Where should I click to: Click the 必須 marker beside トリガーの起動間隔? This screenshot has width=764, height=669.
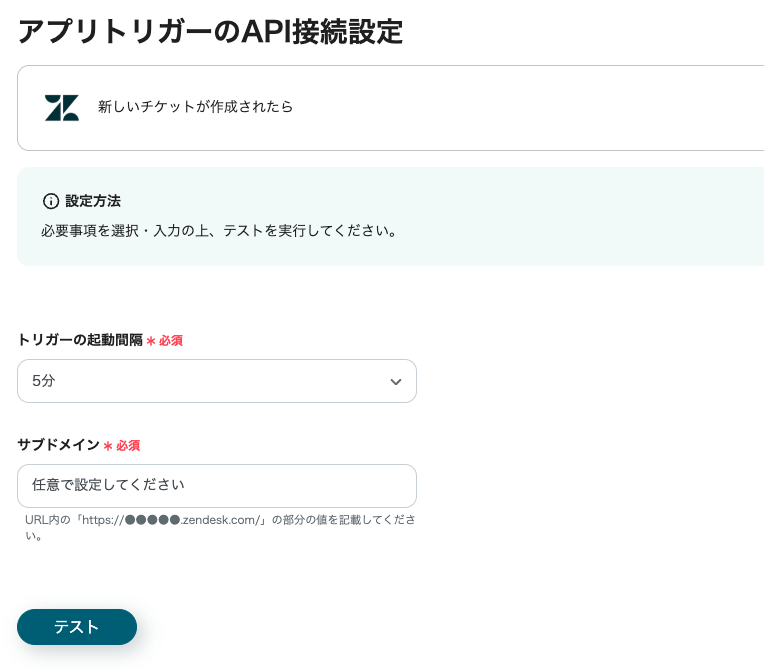[171, 341]
